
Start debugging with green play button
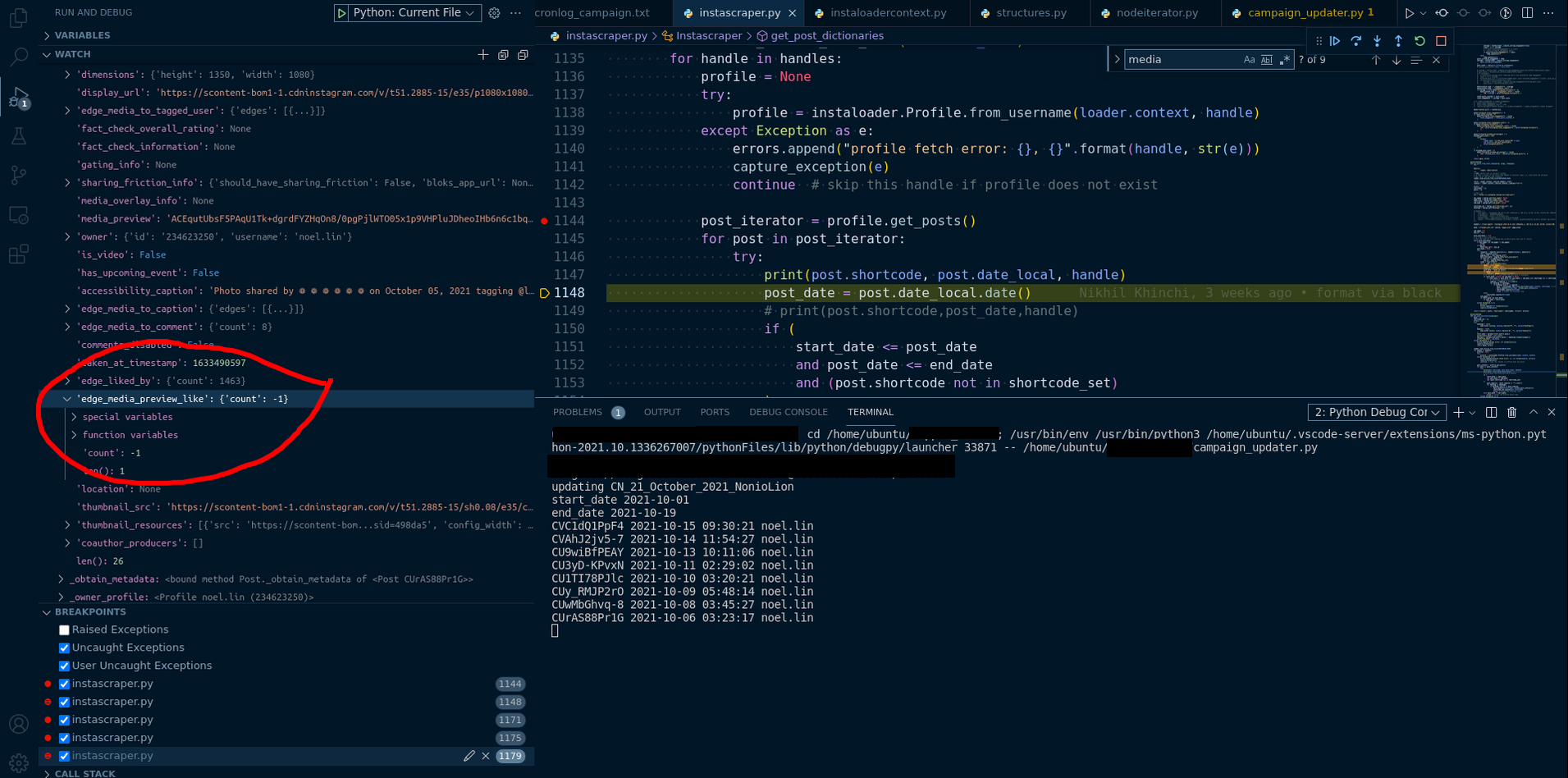click(341, 13)
